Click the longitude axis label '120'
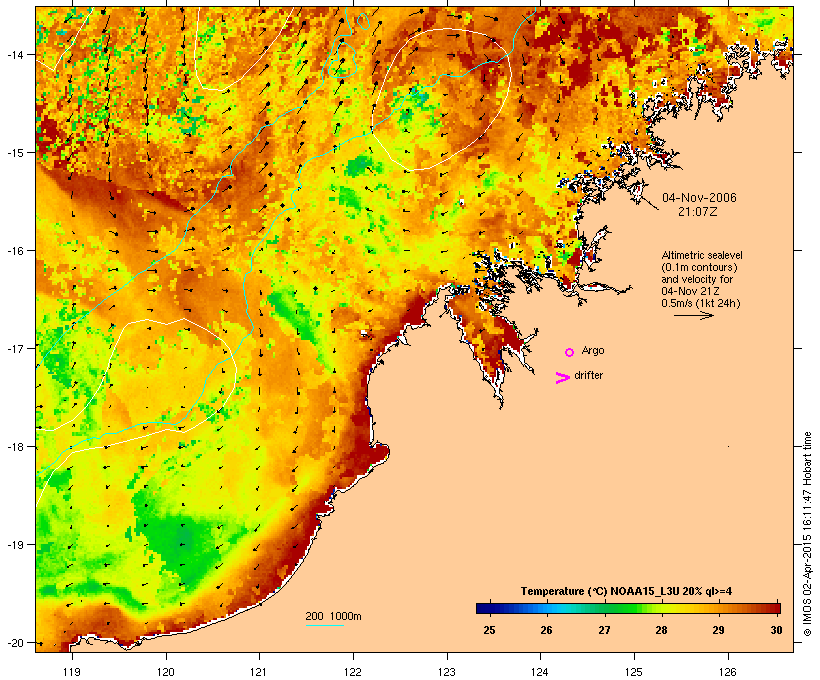Screen dimensions: 820x680 point(166,672)
